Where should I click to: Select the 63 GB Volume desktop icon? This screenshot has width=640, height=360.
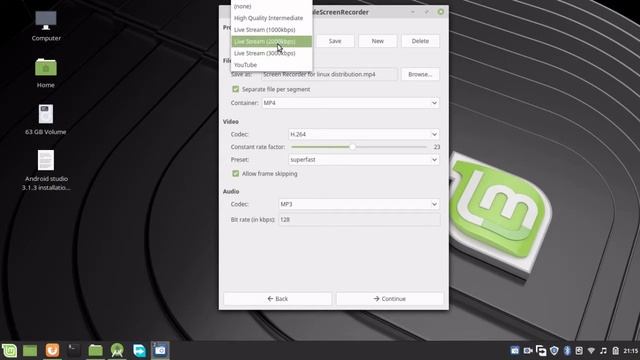46,119
